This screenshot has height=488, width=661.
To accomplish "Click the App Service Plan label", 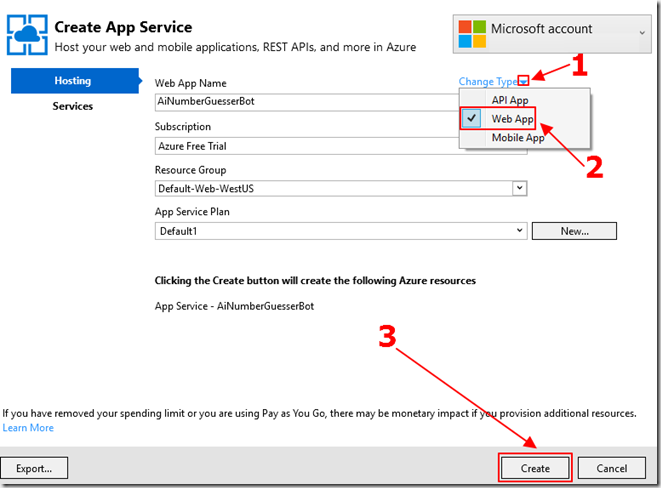I will (192, 212).
